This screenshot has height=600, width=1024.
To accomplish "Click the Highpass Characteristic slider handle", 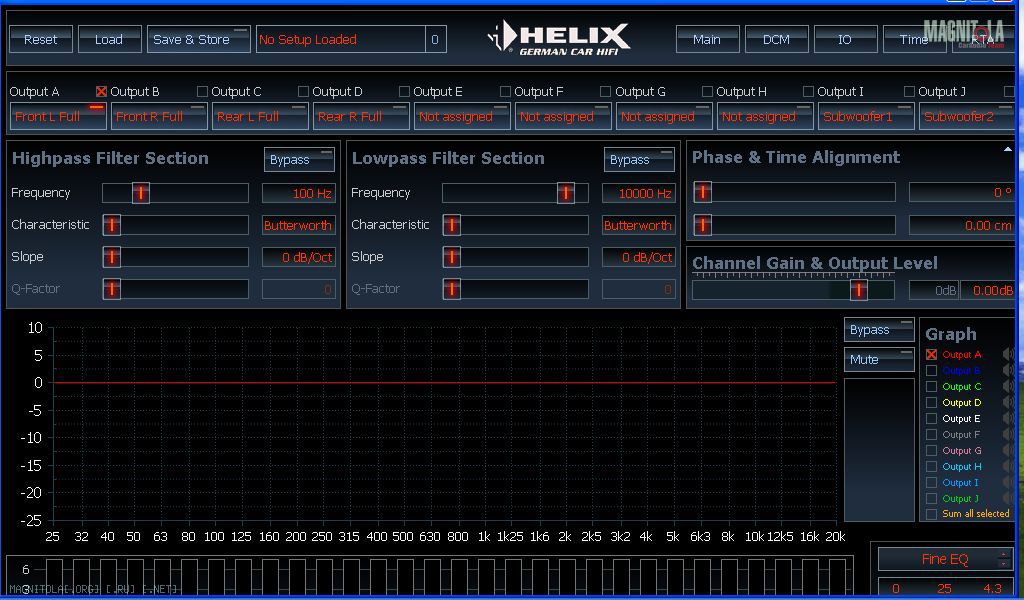I will pyautogui.click(x=112, y=225).
